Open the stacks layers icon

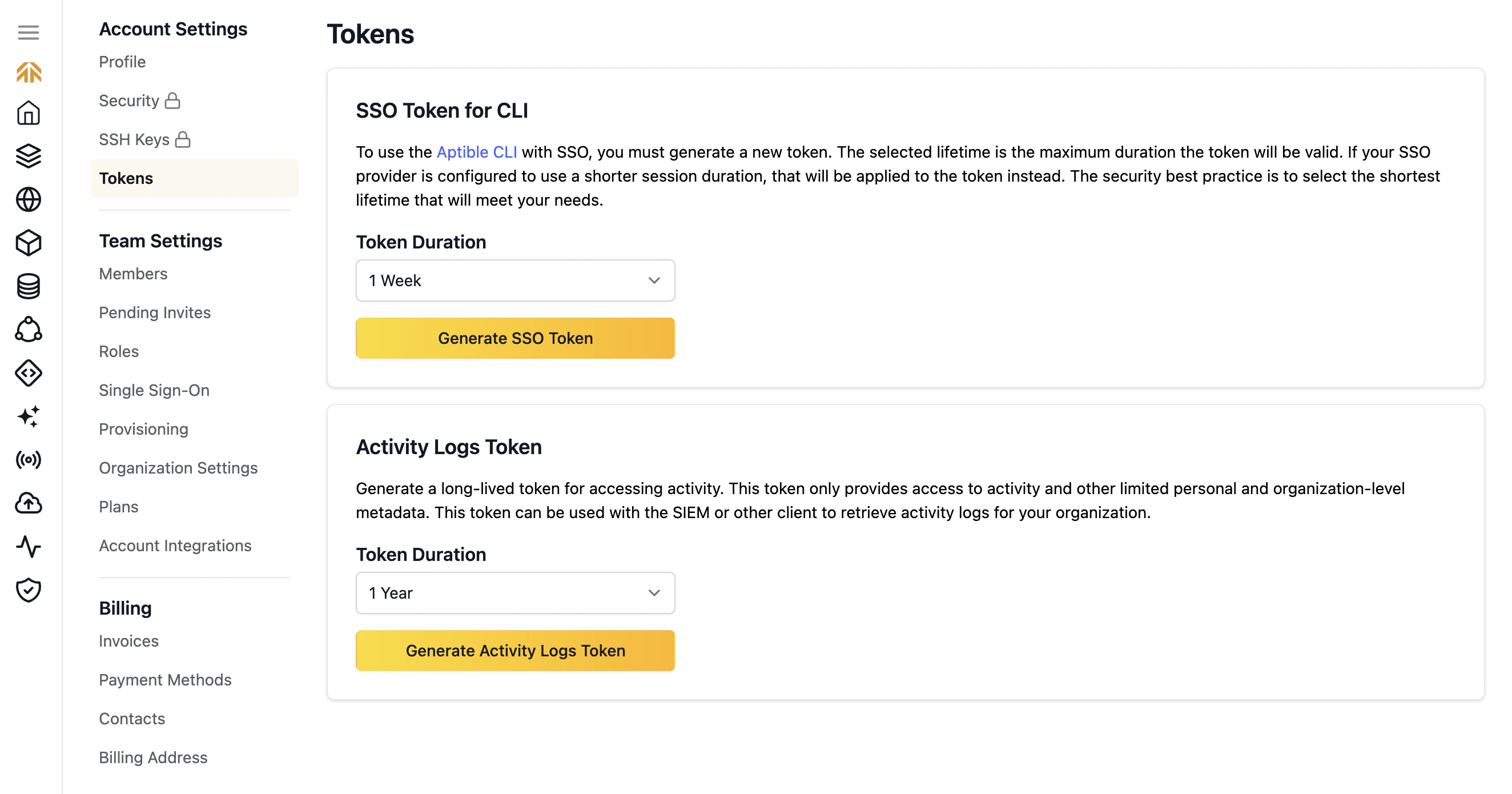click(28, 156)
